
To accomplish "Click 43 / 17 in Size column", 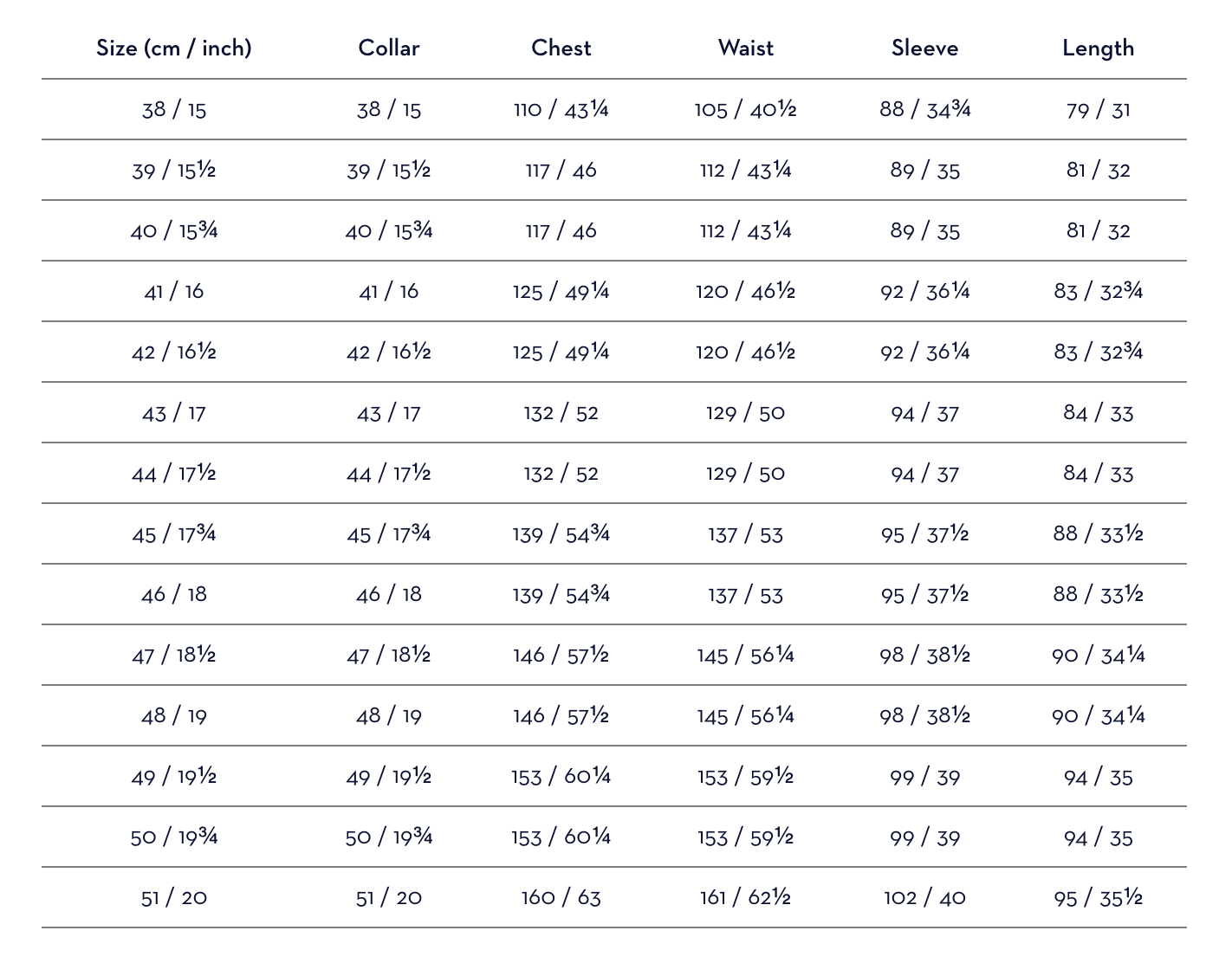I will pos(174,413).
